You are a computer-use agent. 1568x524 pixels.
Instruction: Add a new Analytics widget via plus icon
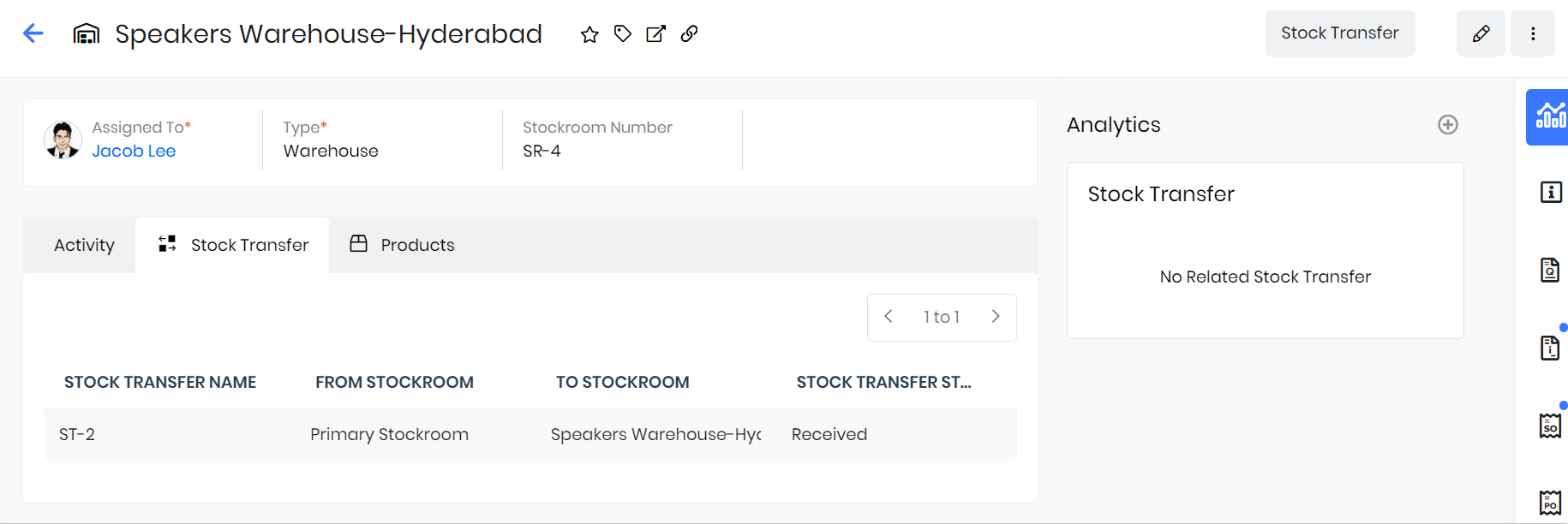coord(1447,124)
